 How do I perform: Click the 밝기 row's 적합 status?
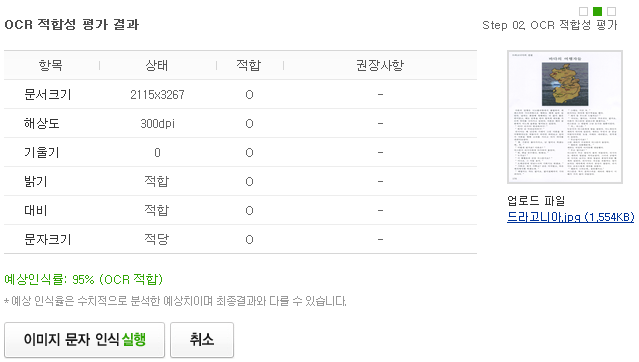click(156, 181)
